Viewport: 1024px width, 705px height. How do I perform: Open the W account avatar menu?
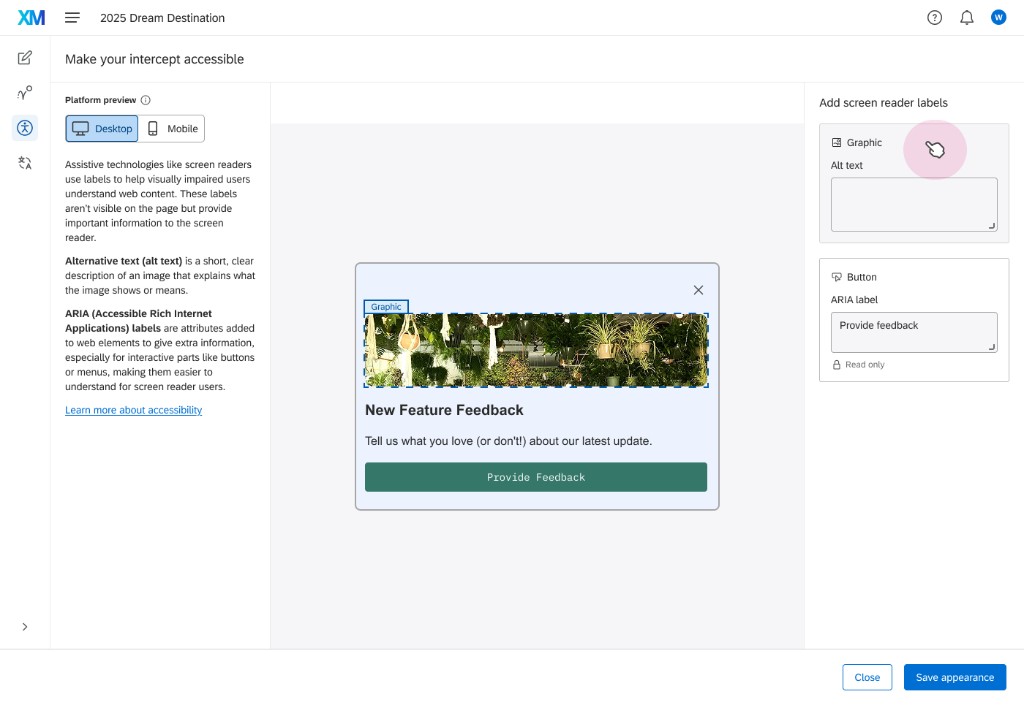click(x=998, y=17)
